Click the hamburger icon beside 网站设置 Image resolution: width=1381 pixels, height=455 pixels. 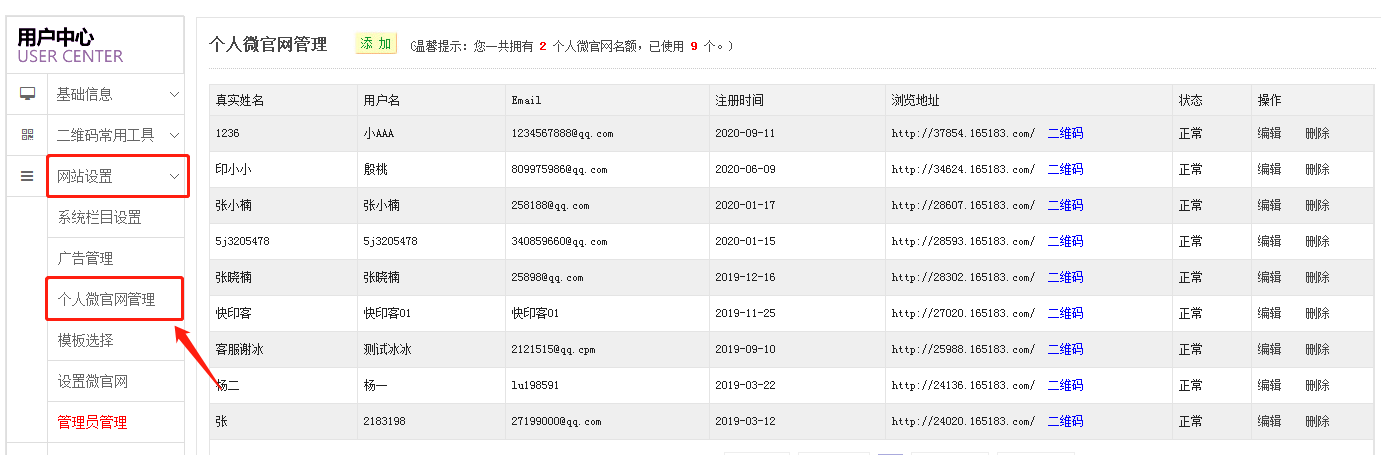click(x=27, y=177)
